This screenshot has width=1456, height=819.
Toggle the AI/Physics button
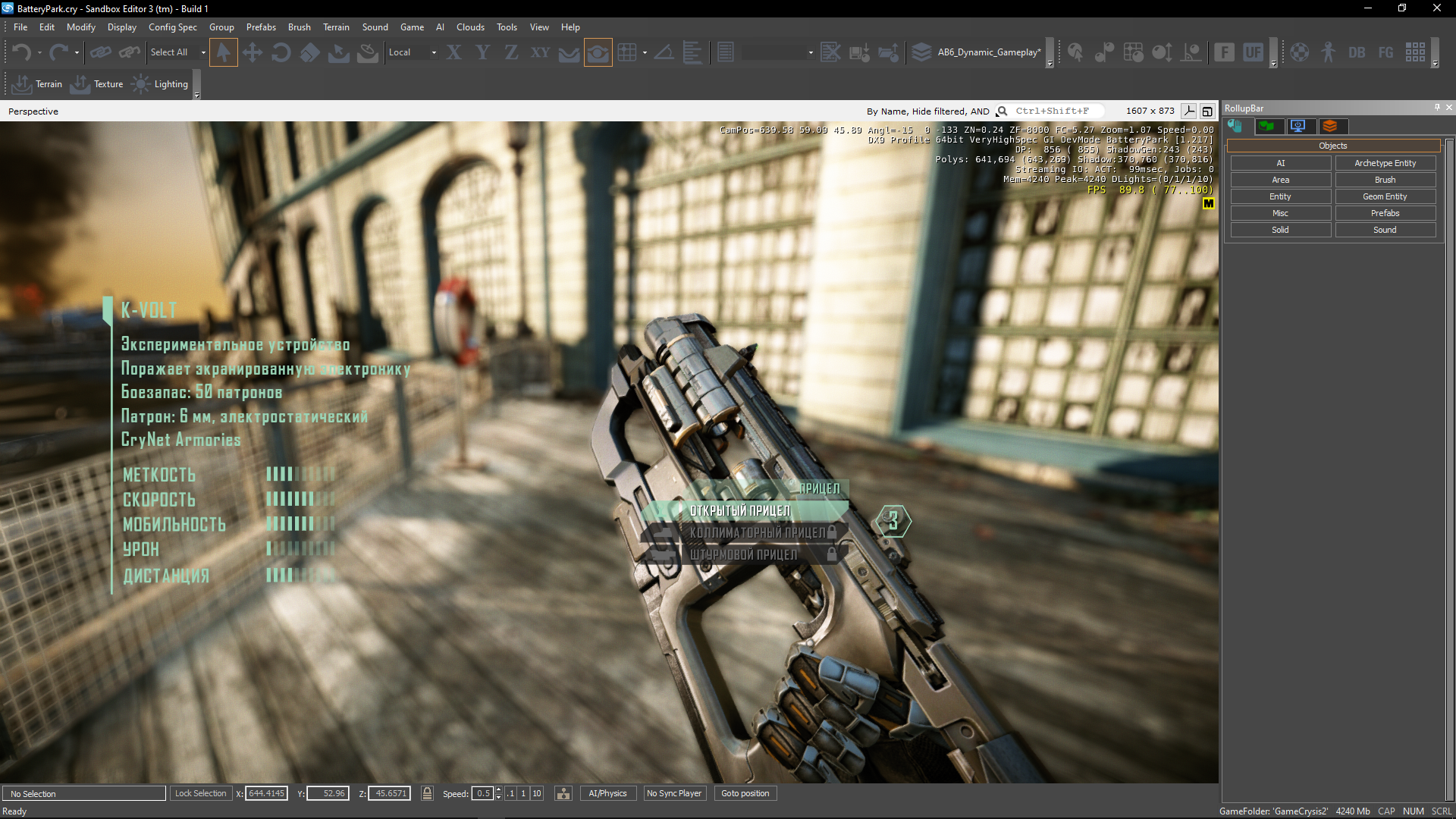coord(607,793)
